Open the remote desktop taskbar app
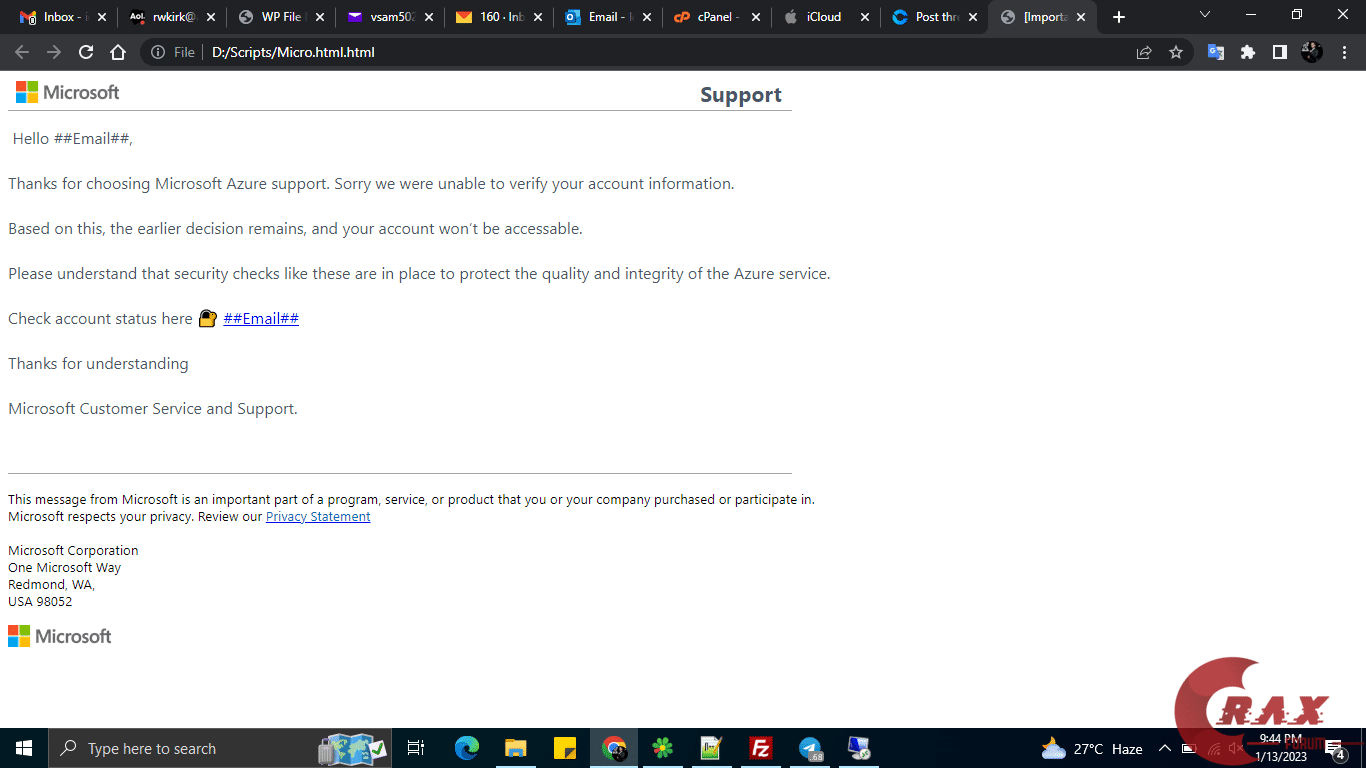Viewport: 1366px width, 768px height. pyautogui.click(x=858, y=748)
